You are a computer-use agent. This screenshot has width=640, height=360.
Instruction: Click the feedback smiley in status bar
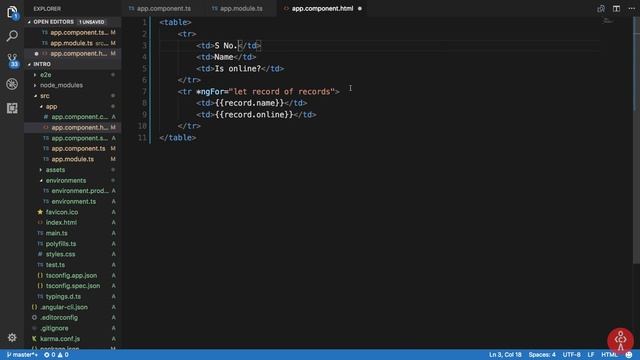pyautogui.click(x=629, y=355)
